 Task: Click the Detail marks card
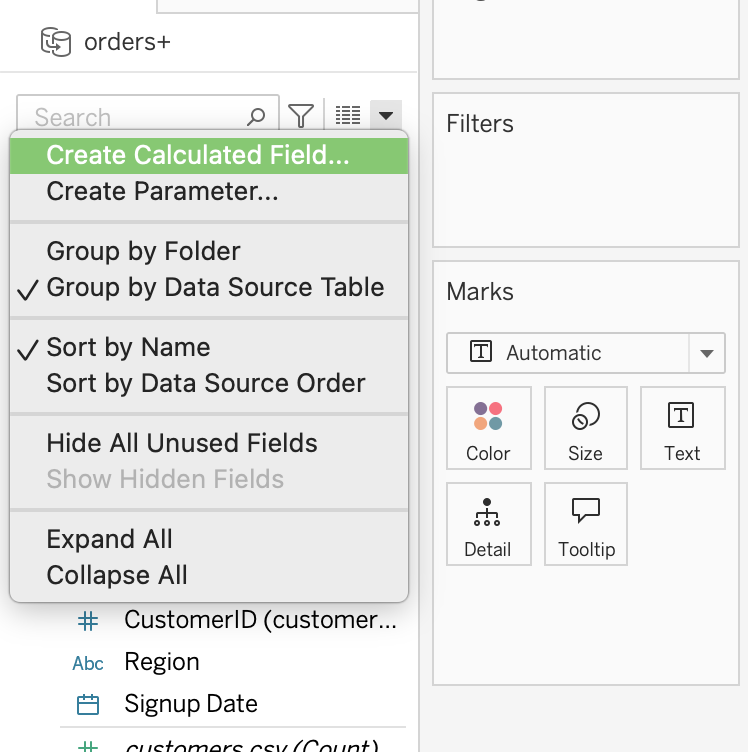[488, 525]
